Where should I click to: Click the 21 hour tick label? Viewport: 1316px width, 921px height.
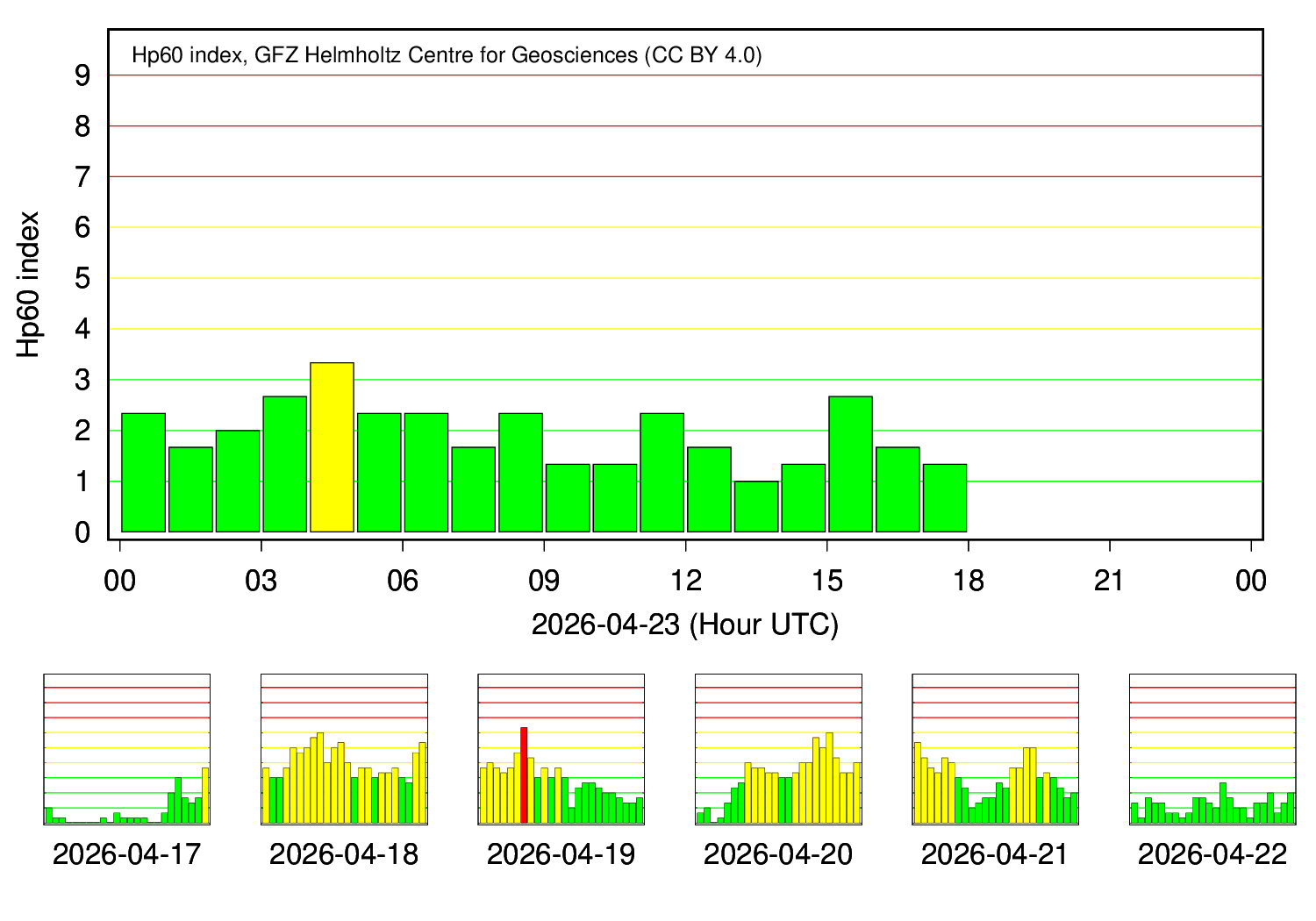(1109, 581)
